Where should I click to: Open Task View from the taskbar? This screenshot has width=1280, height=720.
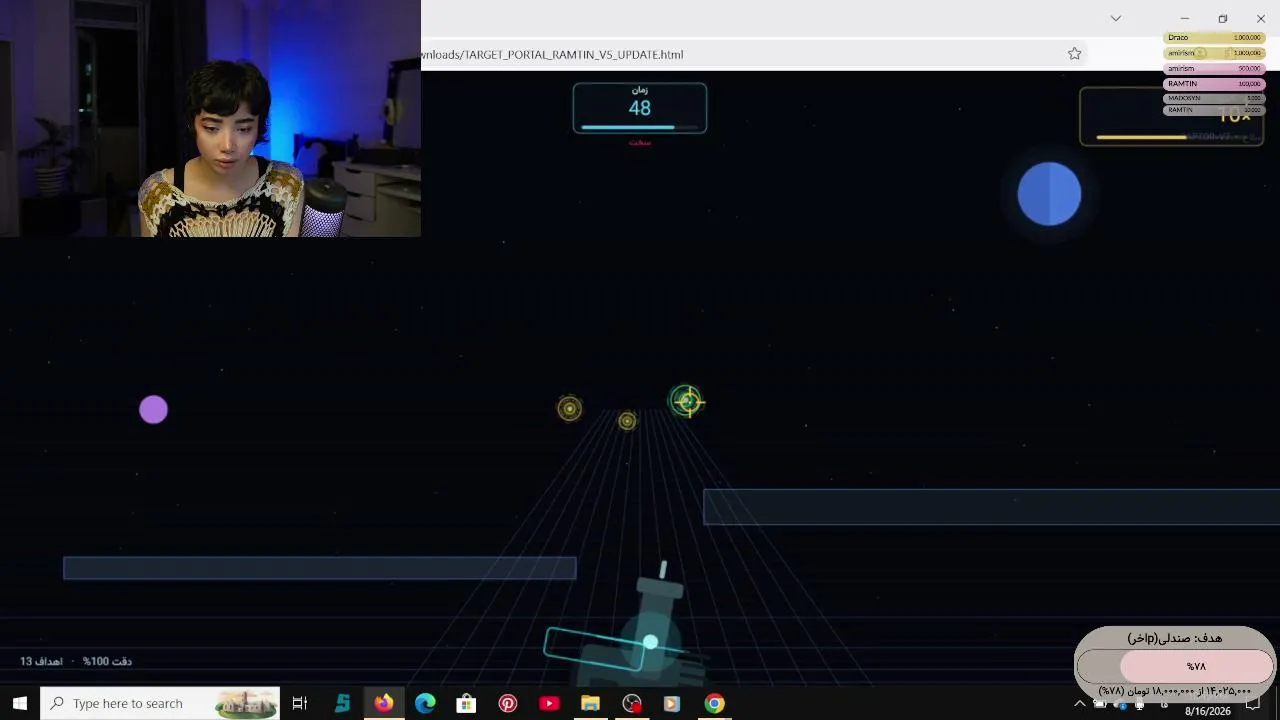point(300,703)
